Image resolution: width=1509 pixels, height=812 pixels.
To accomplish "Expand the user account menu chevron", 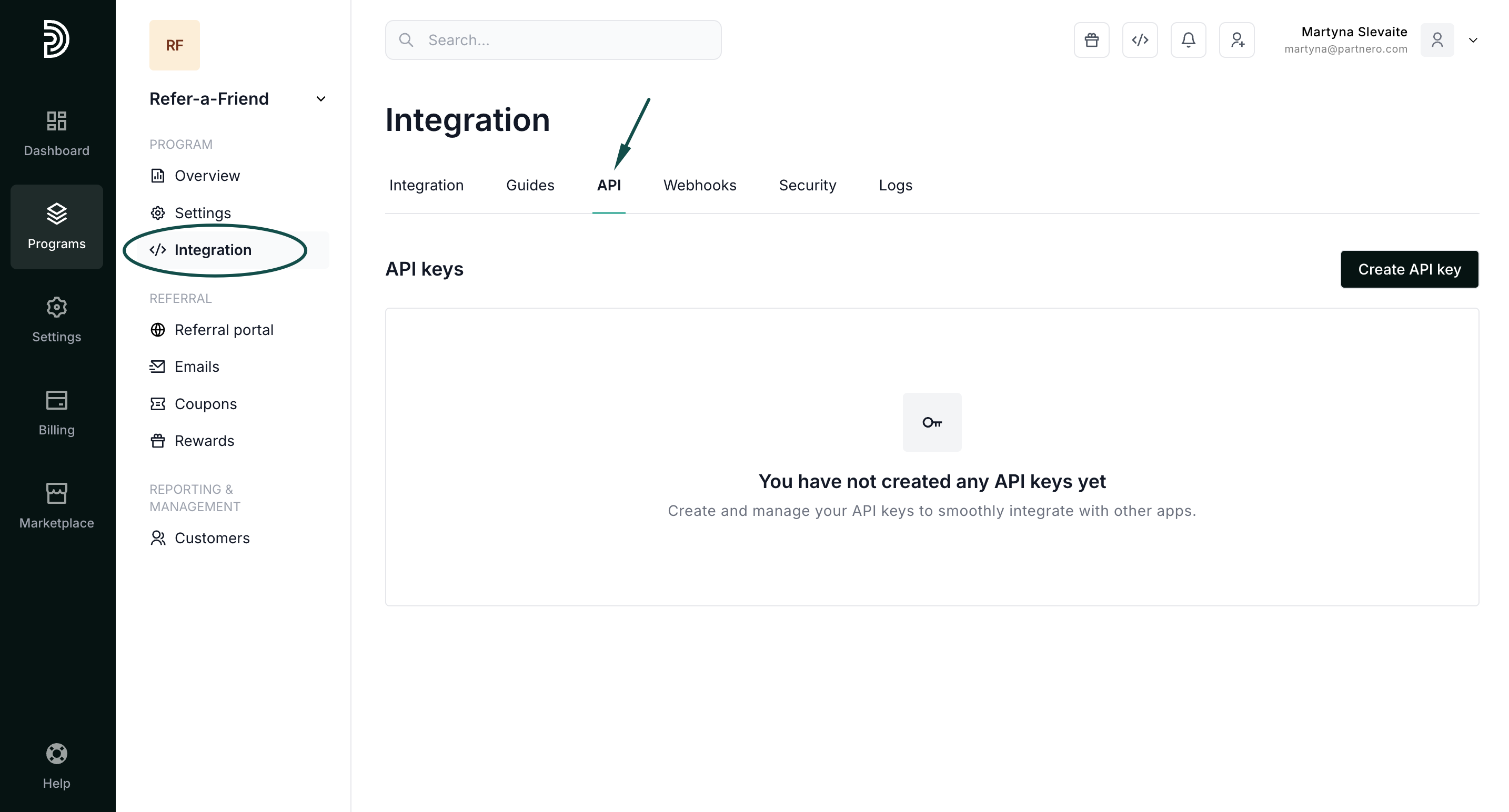I will (1473, 40).
